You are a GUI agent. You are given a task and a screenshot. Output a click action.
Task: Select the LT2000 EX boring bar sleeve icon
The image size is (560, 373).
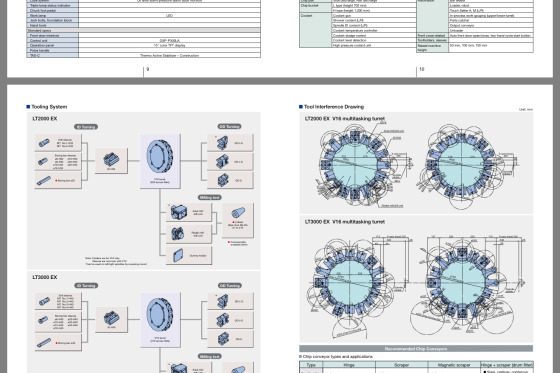click(43, 161)
